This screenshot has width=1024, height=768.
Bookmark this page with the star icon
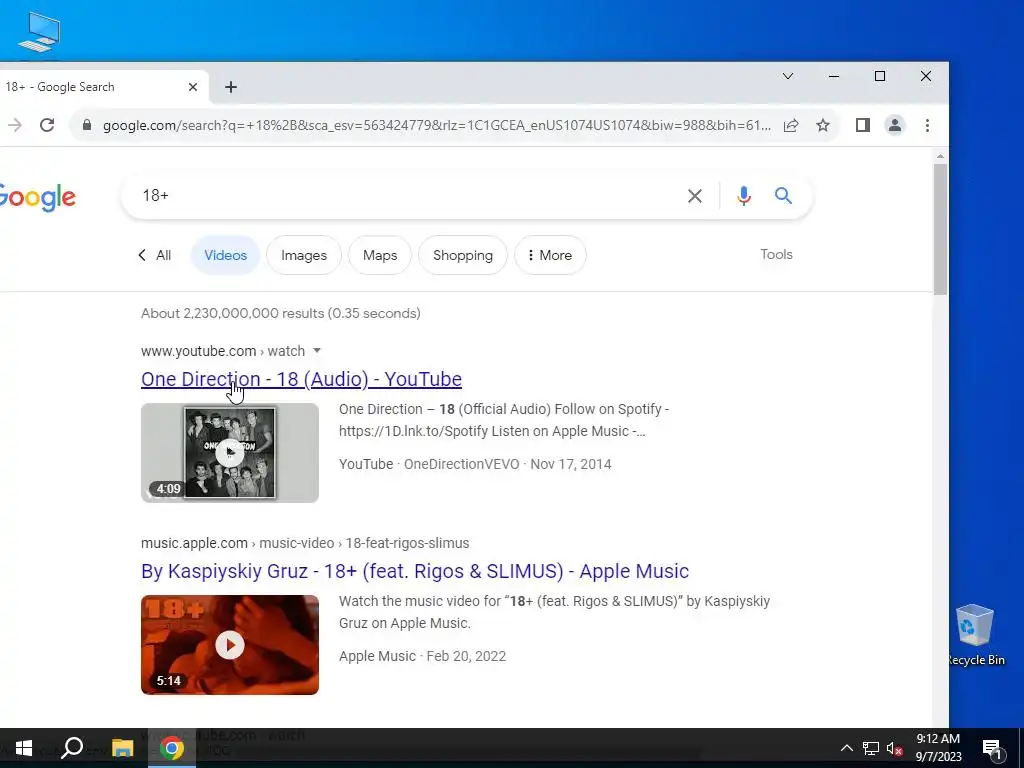(823, 125)
